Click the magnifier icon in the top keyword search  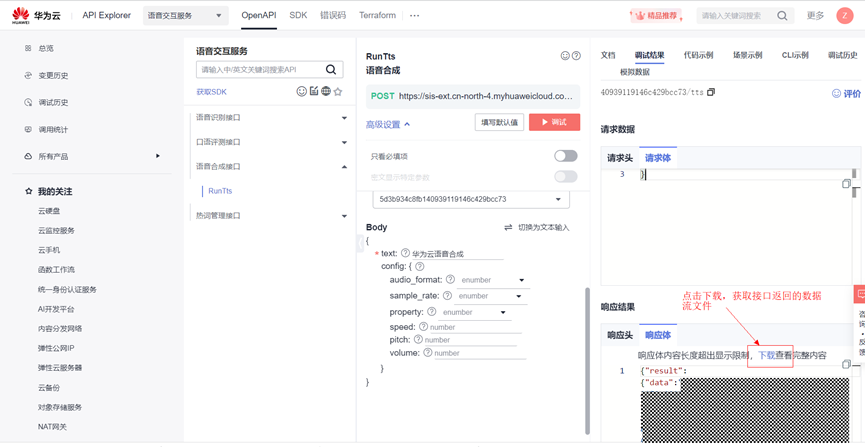point(782,15)
